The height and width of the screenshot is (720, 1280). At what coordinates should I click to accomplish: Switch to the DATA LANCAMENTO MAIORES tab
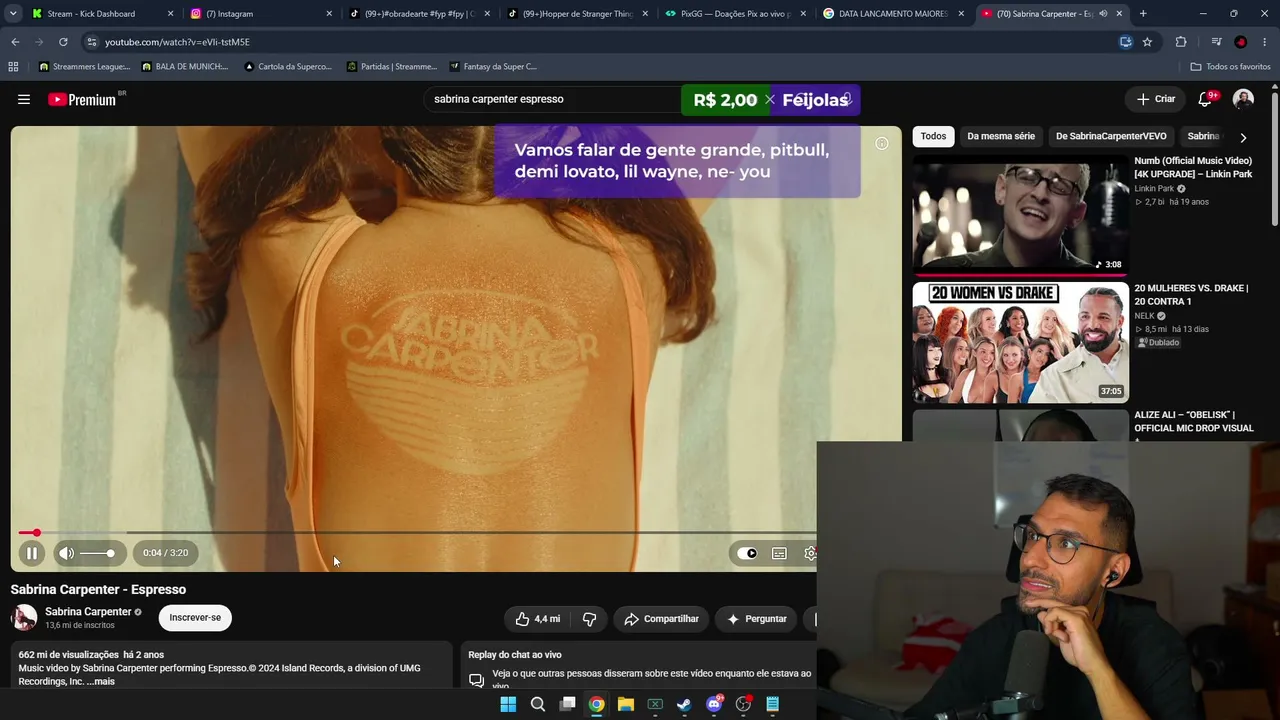892,14
